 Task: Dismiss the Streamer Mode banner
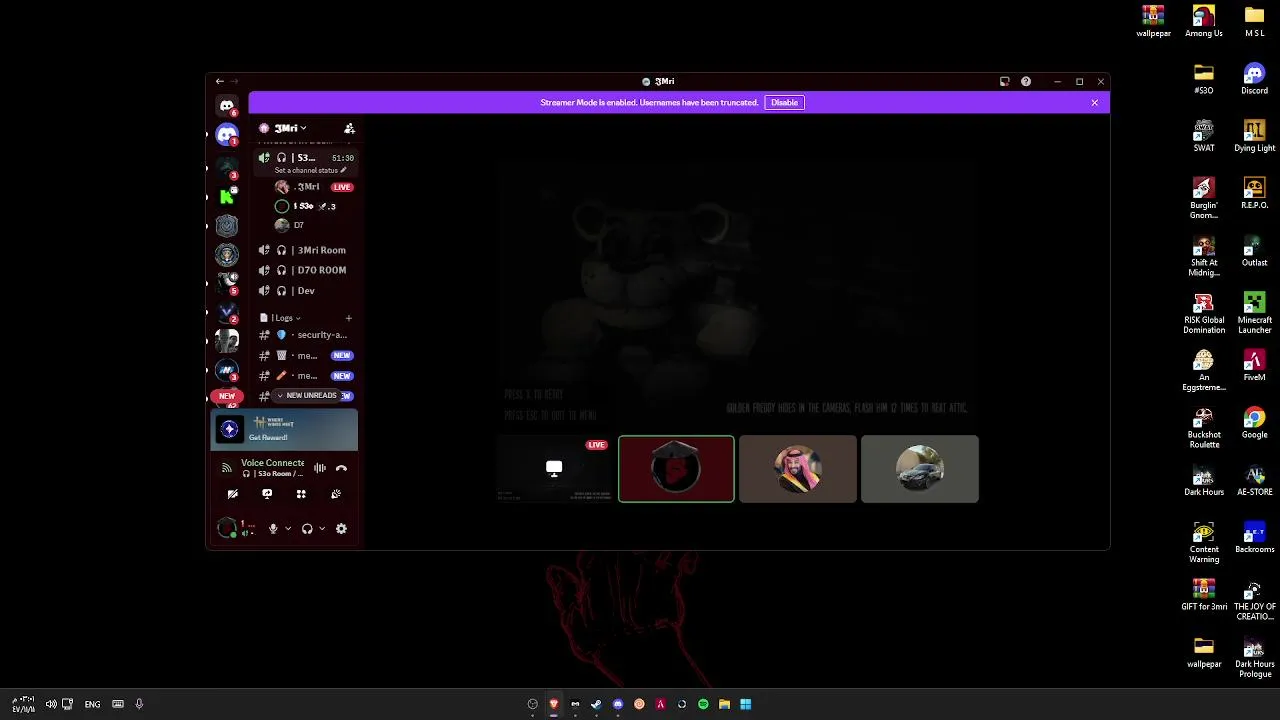1095,103
